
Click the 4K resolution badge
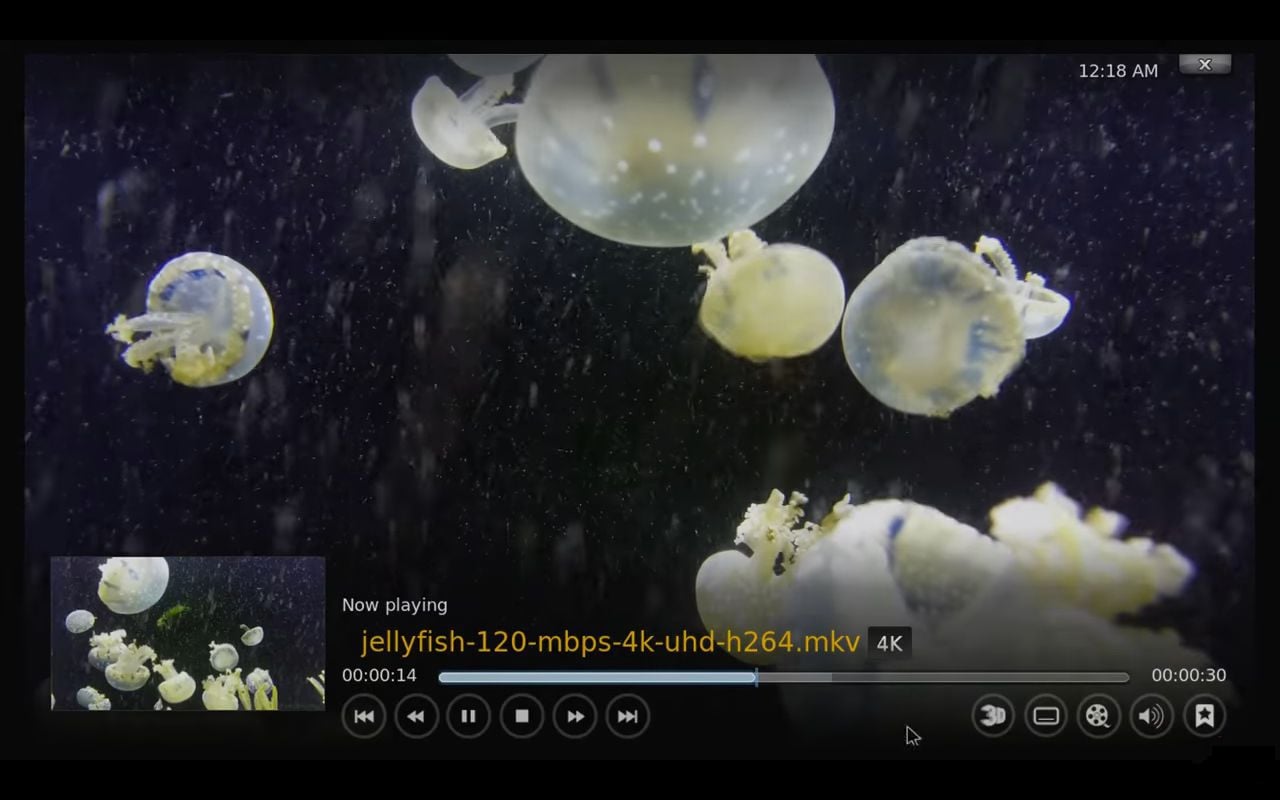[889, 643]
